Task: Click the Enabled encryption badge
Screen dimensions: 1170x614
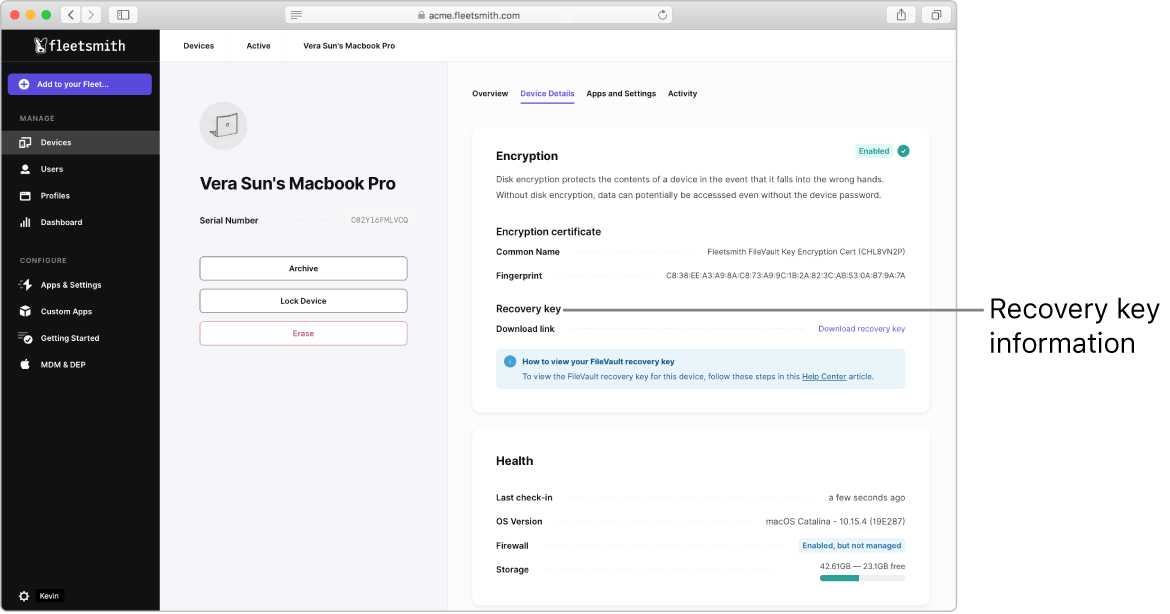Action: click(874, 151)
